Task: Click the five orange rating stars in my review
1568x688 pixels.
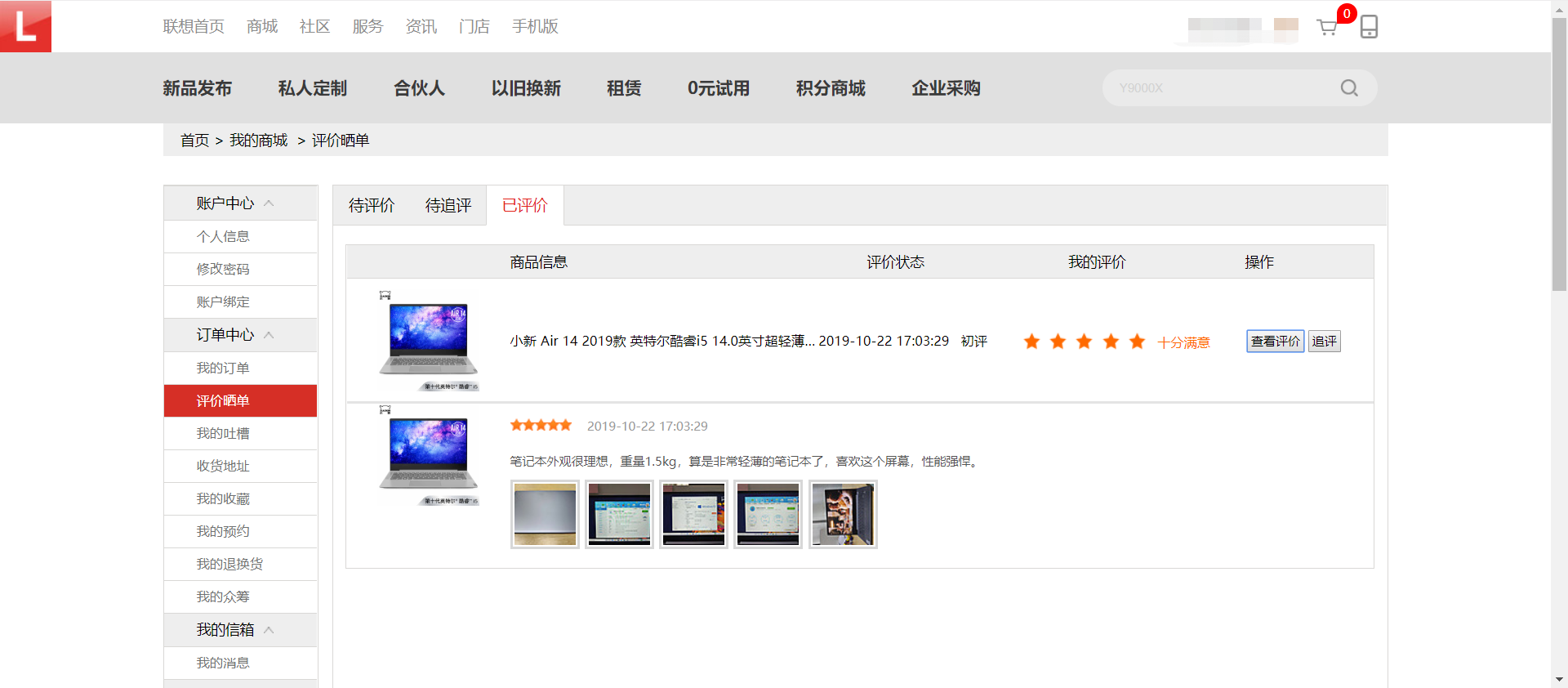Action: 1084,342
